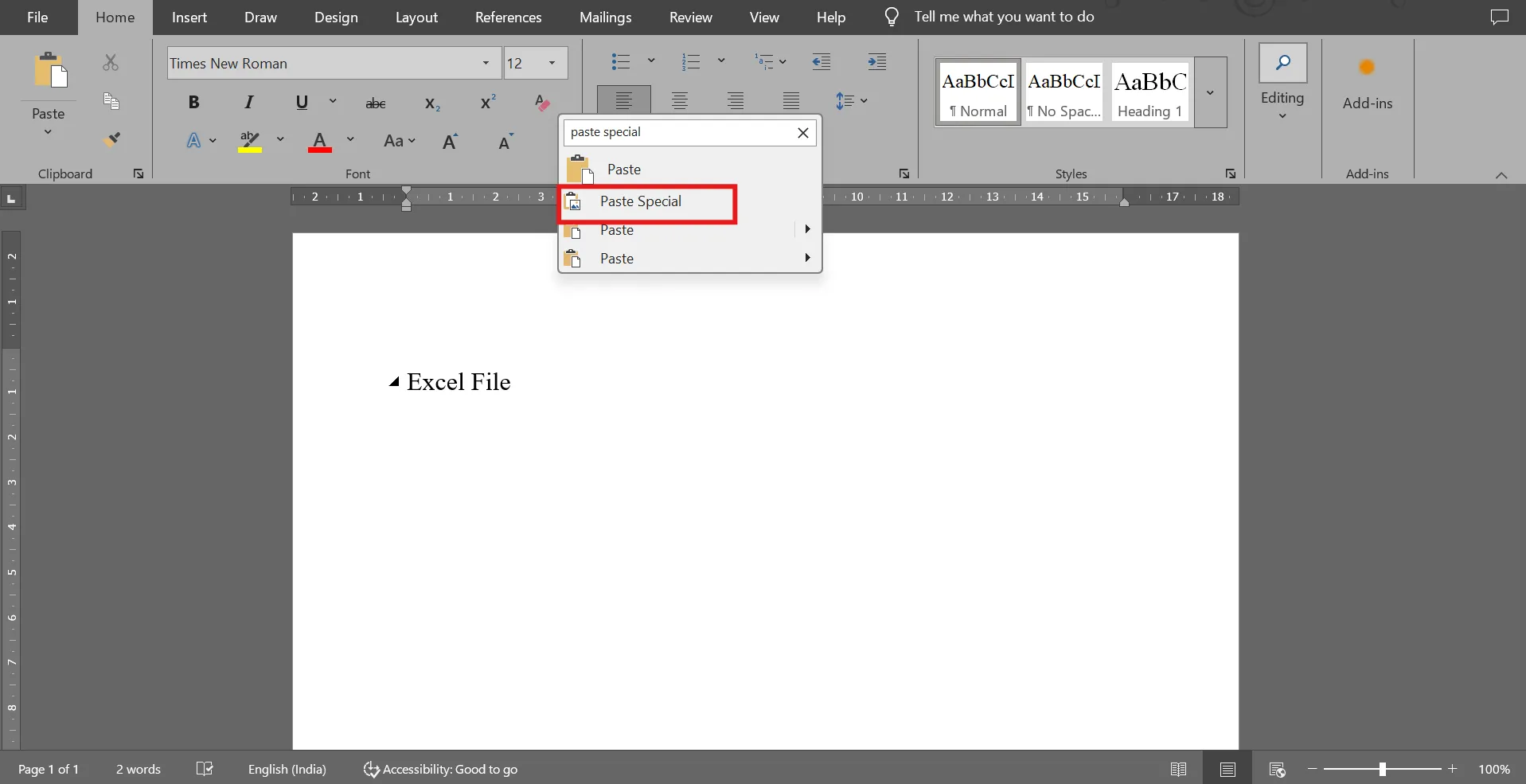Click the paste special search field

679,132
